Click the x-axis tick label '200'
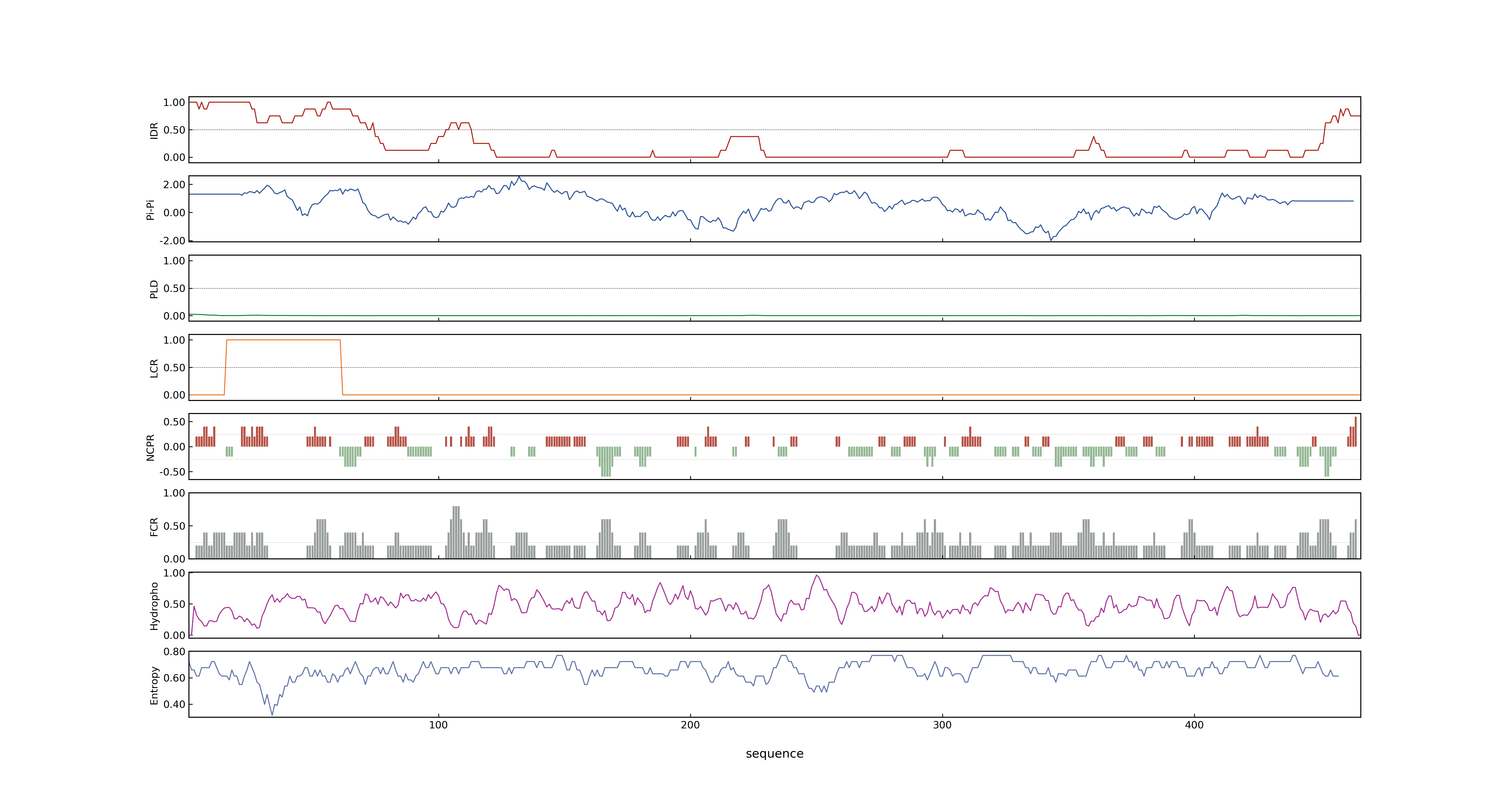Viewport: 1512px width, 806px height. tap(690, 725)
